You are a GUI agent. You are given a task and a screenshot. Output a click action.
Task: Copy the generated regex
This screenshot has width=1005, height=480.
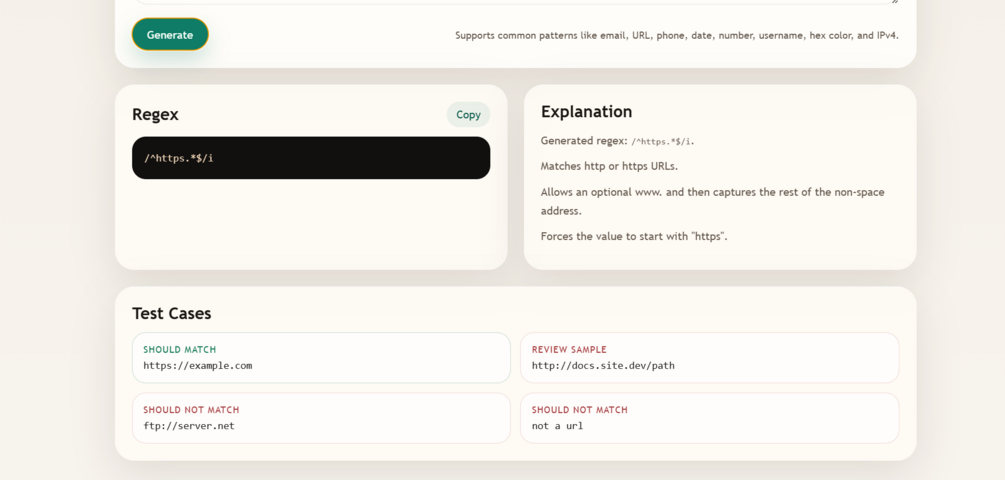point(468,115)
